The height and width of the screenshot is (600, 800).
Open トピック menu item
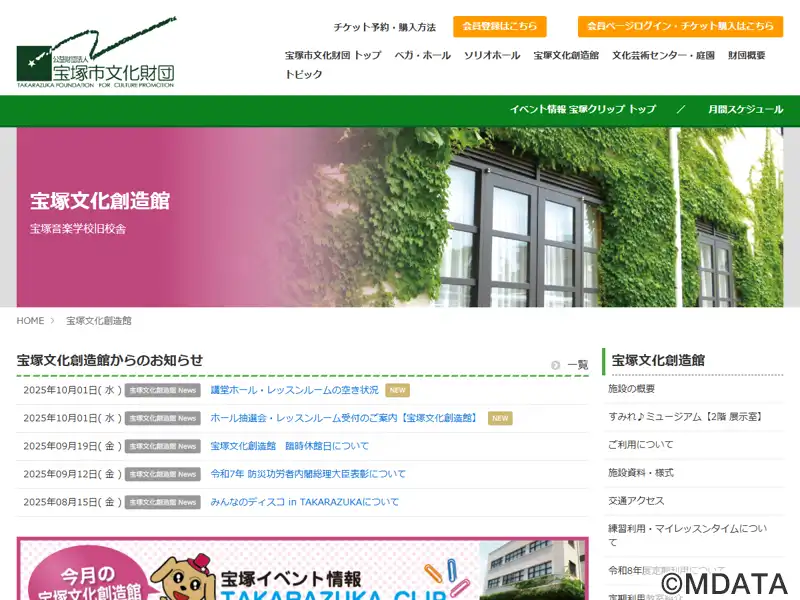point(304,74)
